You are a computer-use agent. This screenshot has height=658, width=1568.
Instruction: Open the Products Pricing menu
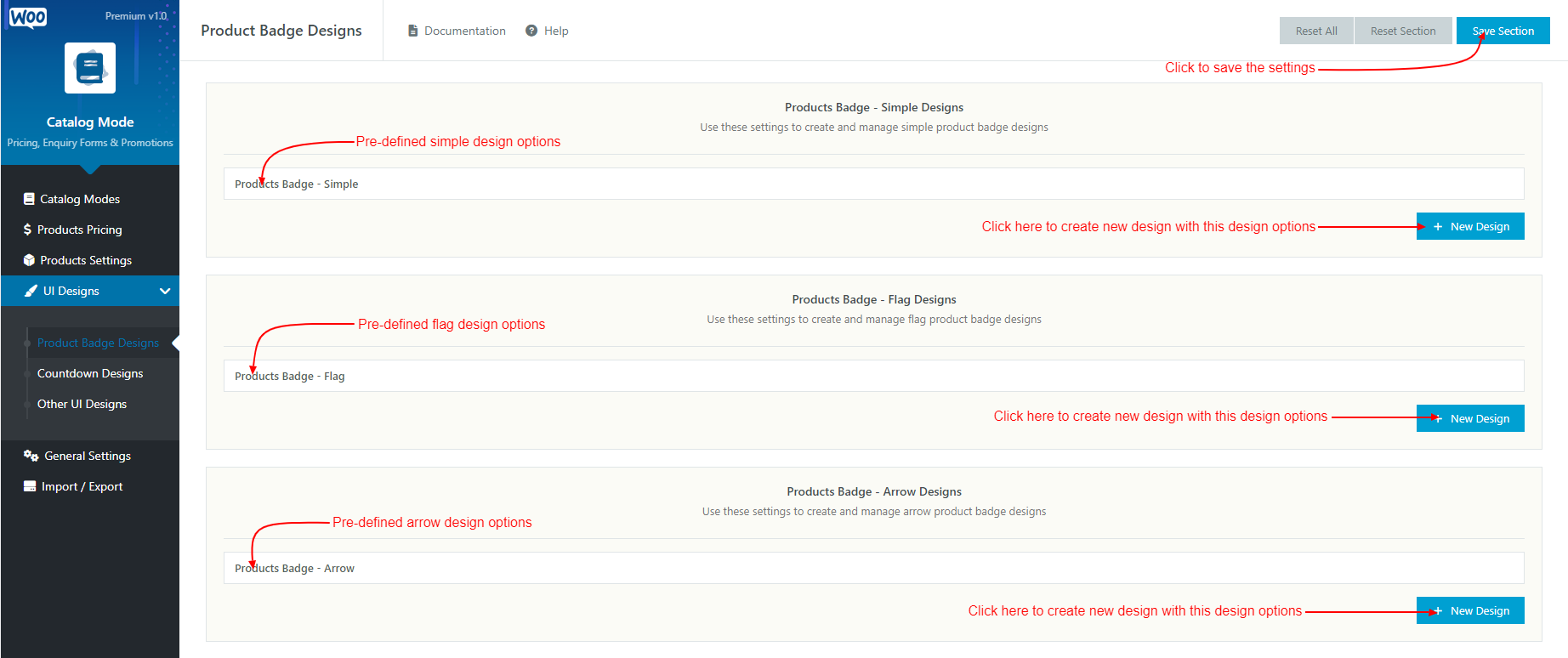(90, 230)
